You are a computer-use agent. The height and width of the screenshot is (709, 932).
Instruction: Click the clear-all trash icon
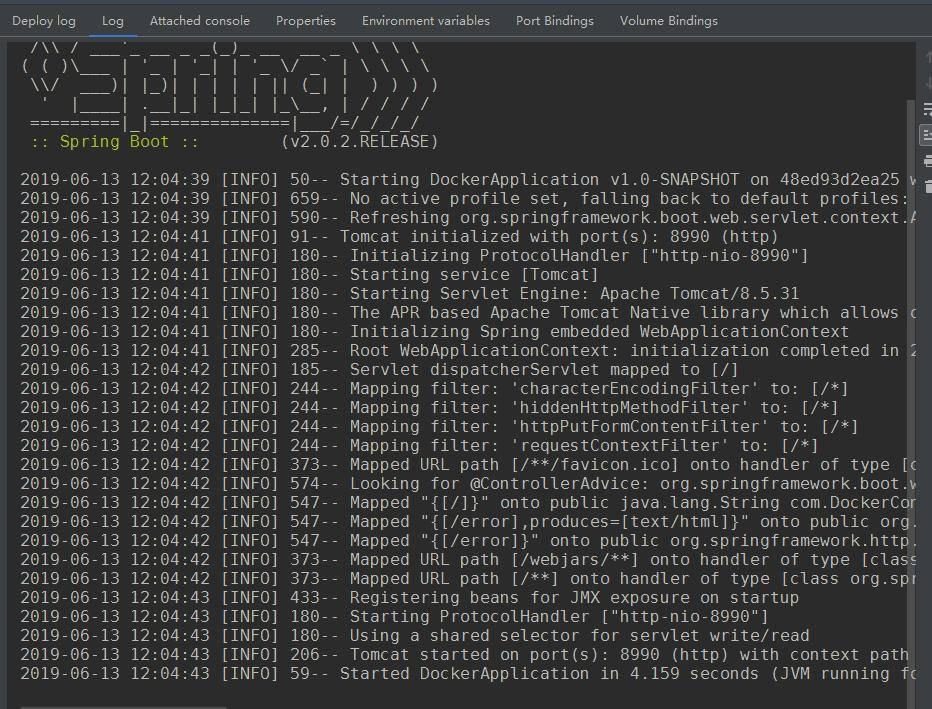coord(927,187)
